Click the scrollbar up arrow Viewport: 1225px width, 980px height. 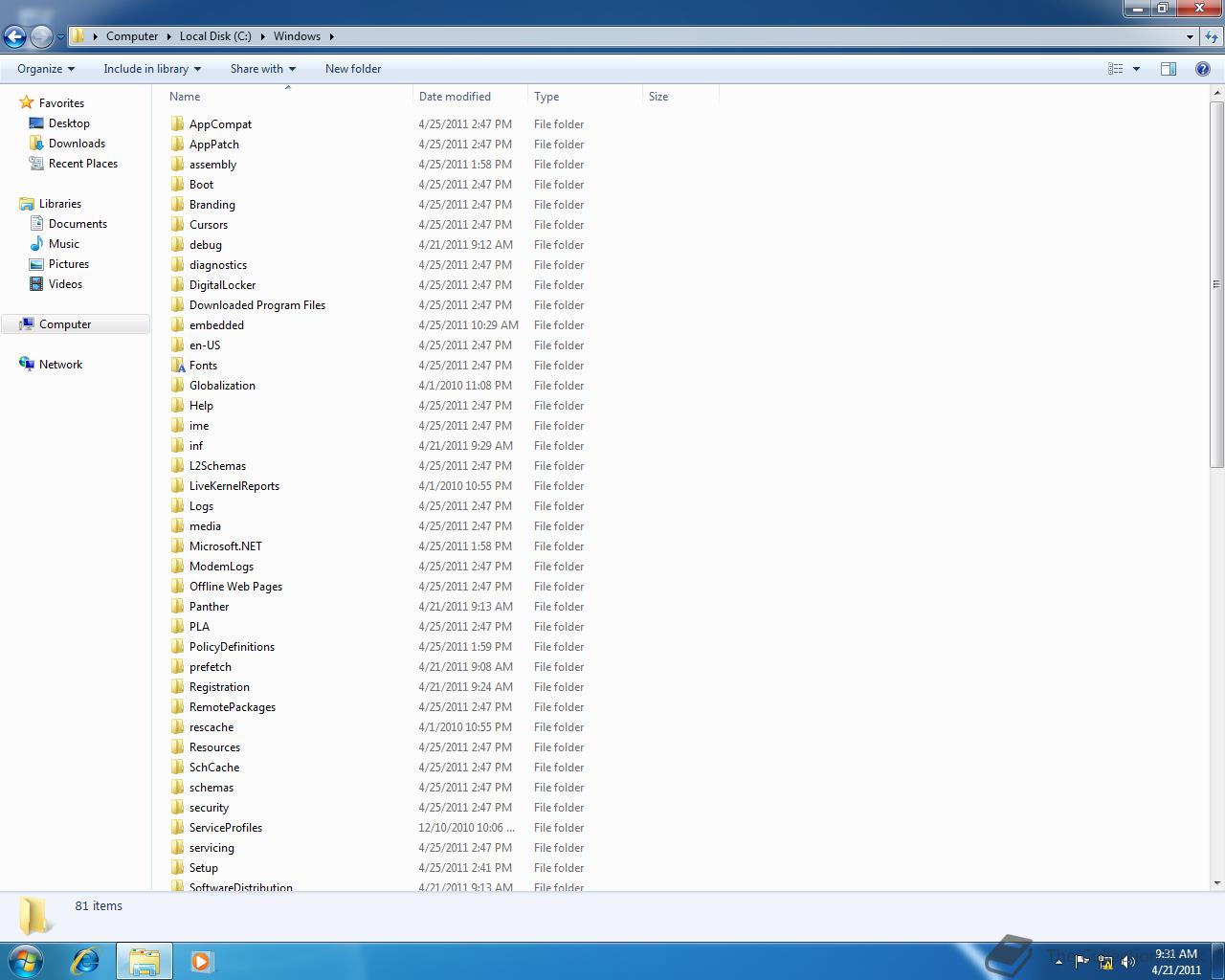(x=1216, y=93)
